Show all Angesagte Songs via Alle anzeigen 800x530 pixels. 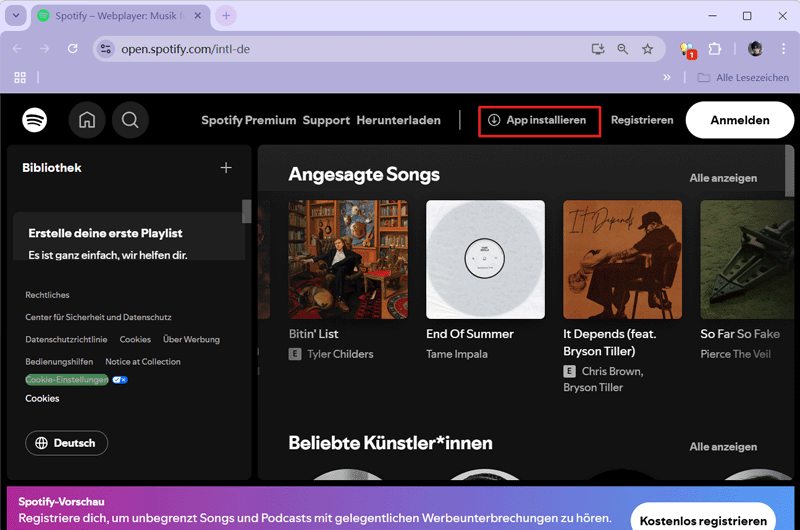tap(723, 178)
